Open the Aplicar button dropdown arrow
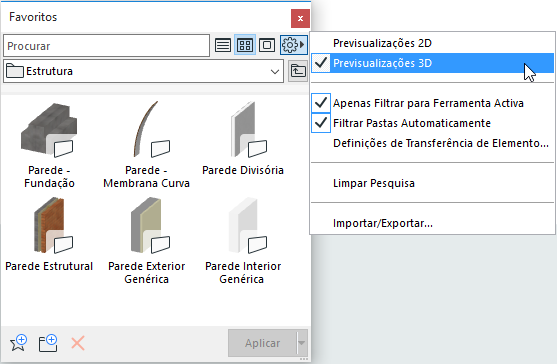Image resolution: width=557 pixels, height=364 pixels. [302, 343]
